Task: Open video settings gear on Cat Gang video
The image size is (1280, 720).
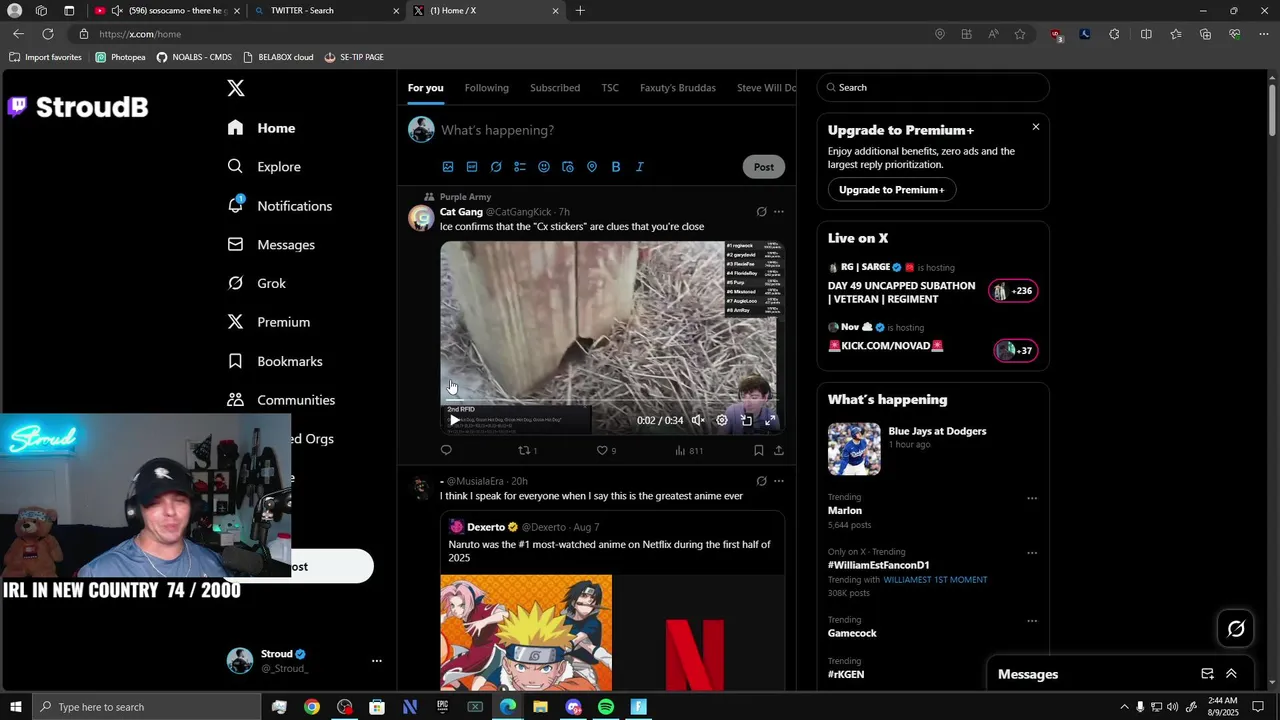Action: point(722,421)
